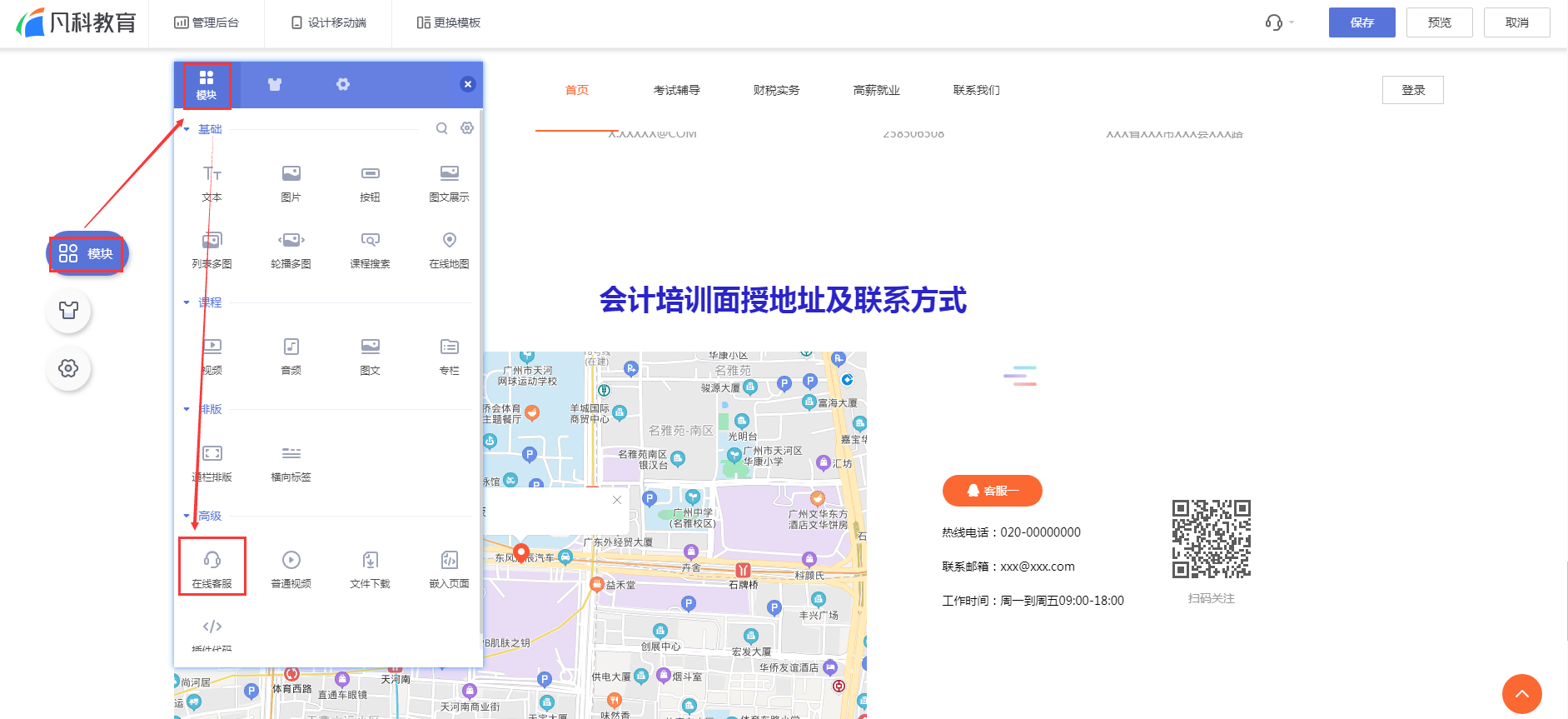Screen dimensions: 1568x719
Task: Open 管理后台 in top bar
Action: coord(207,22)
